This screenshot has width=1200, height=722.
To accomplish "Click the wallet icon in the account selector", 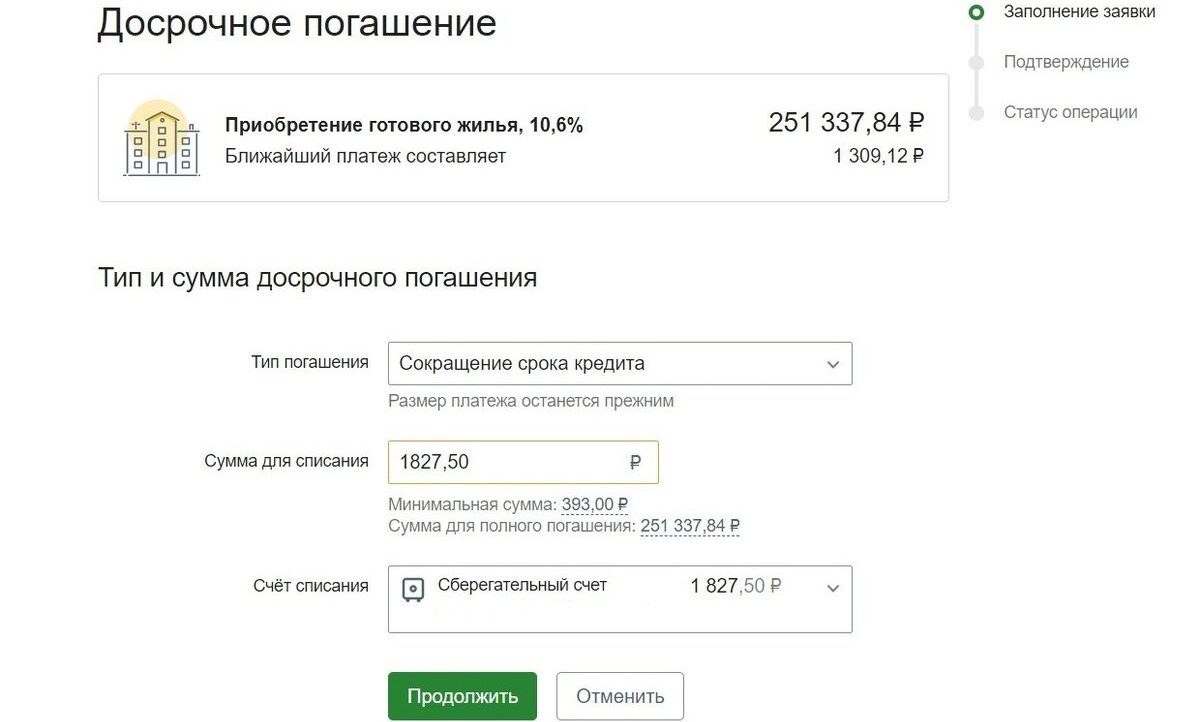I will pos(413,586).
